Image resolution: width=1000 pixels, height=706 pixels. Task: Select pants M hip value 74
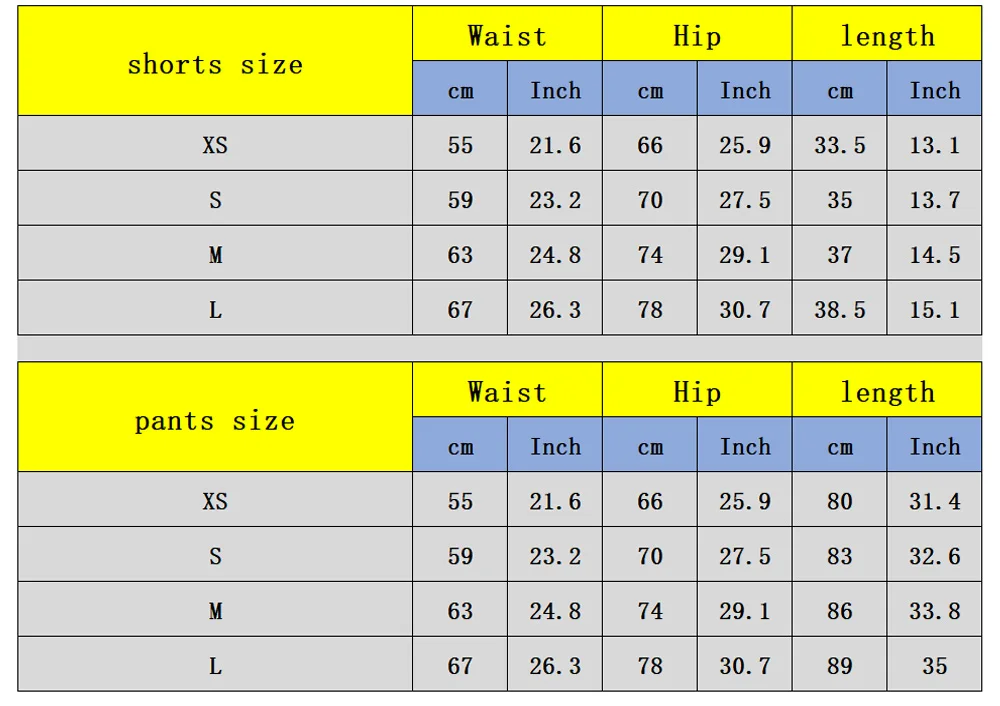(x=650, y=609)
